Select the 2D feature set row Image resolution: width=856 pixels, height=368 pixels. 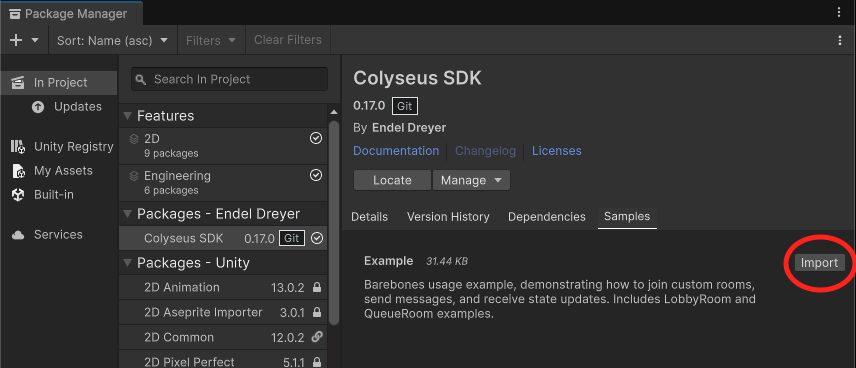click(x=223, y=146)
